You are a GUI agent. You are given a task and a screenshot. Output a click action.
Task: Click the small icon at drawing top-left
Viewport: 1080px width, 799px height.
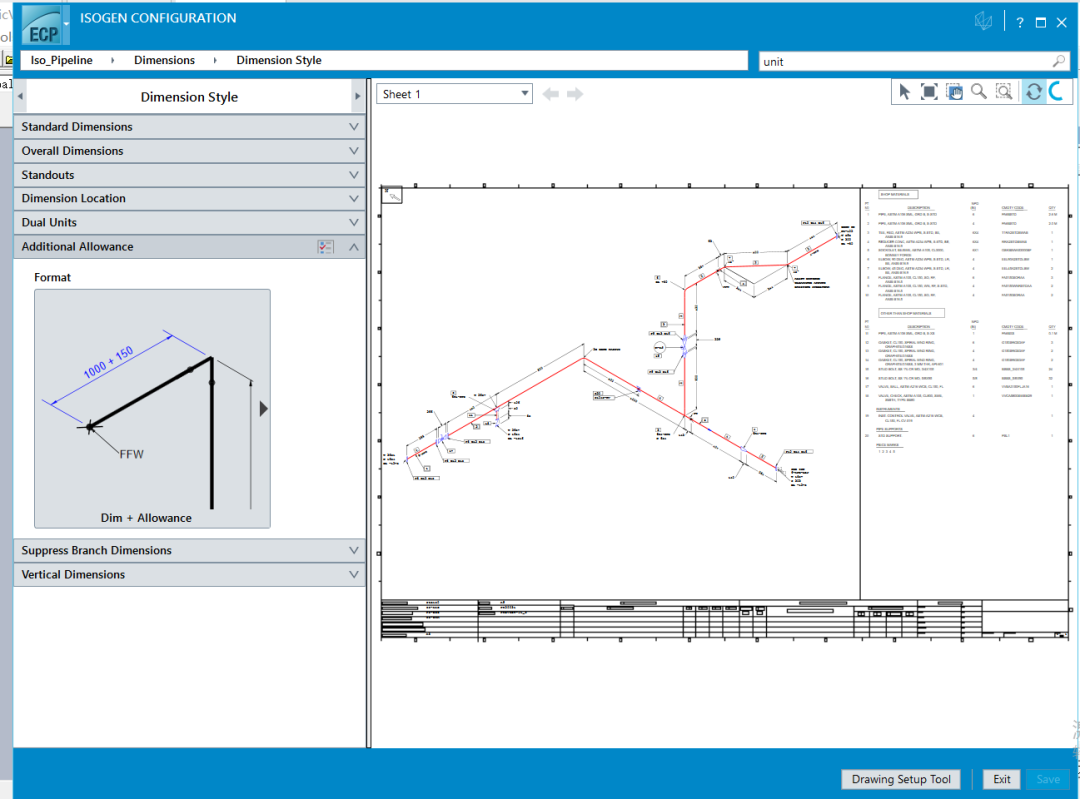[x=393, y=196]
